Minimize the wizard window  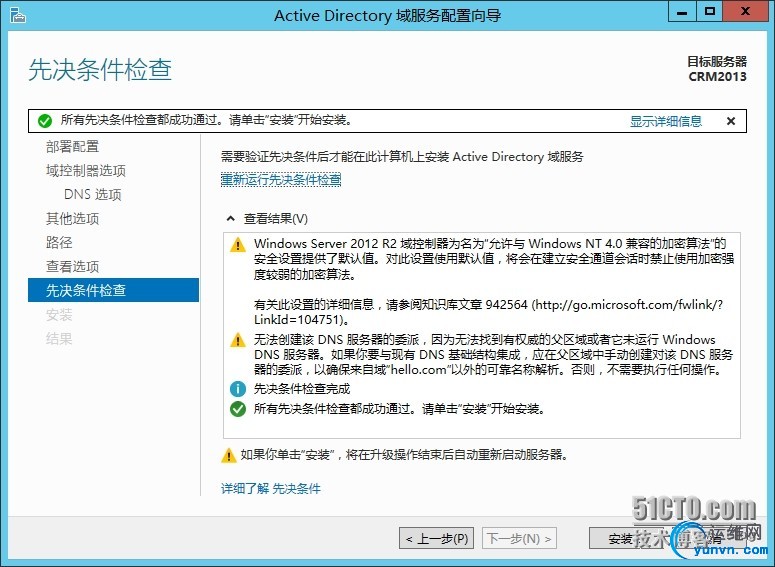pyautogui.click(x=682, y=12)
